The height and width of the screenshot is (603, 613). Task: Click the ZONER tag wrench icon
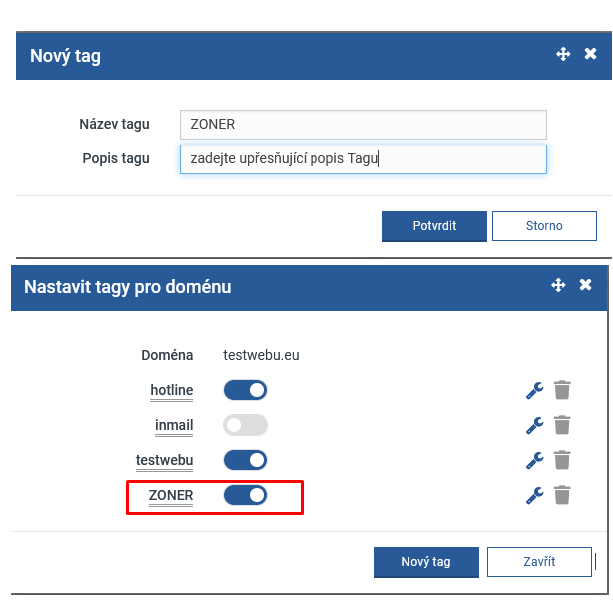pyautogui.click(x=534, y=495)
